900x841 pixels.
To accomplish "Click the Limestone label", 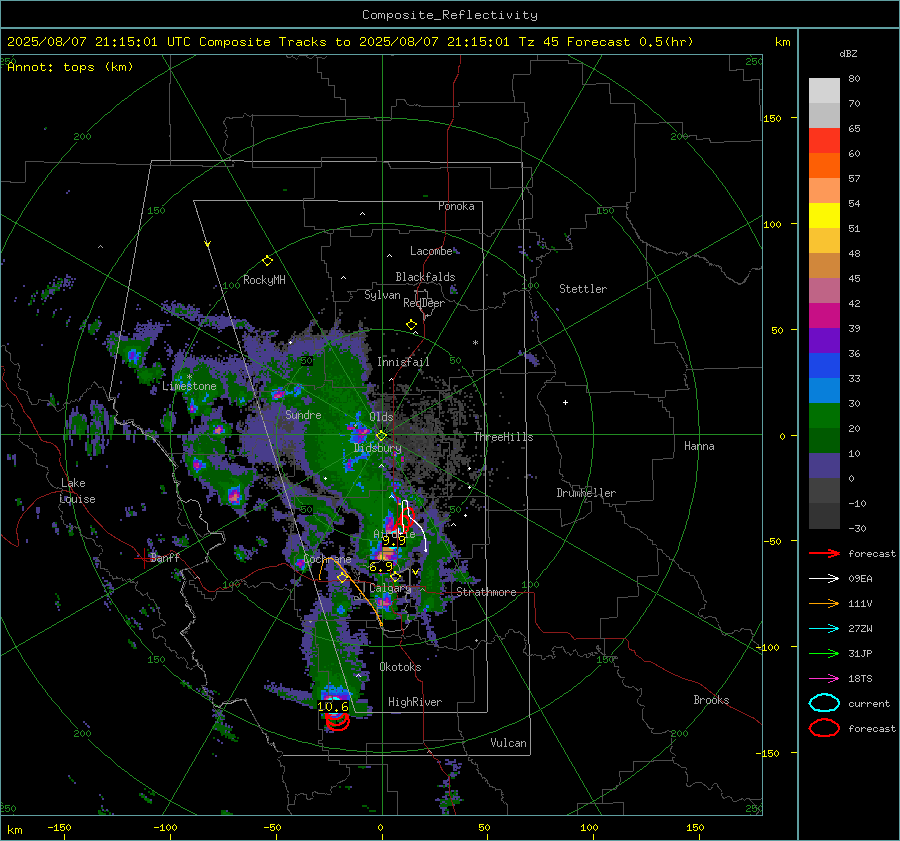I will [x=189, y=386].
